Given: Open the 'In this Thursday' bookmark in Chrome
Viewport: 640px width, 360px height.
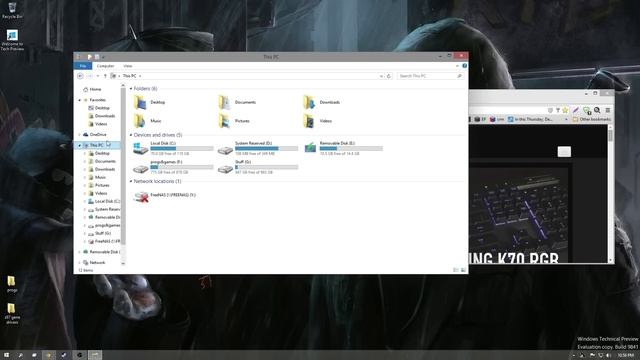Looking at the screenshot, I should pos(530,119).
